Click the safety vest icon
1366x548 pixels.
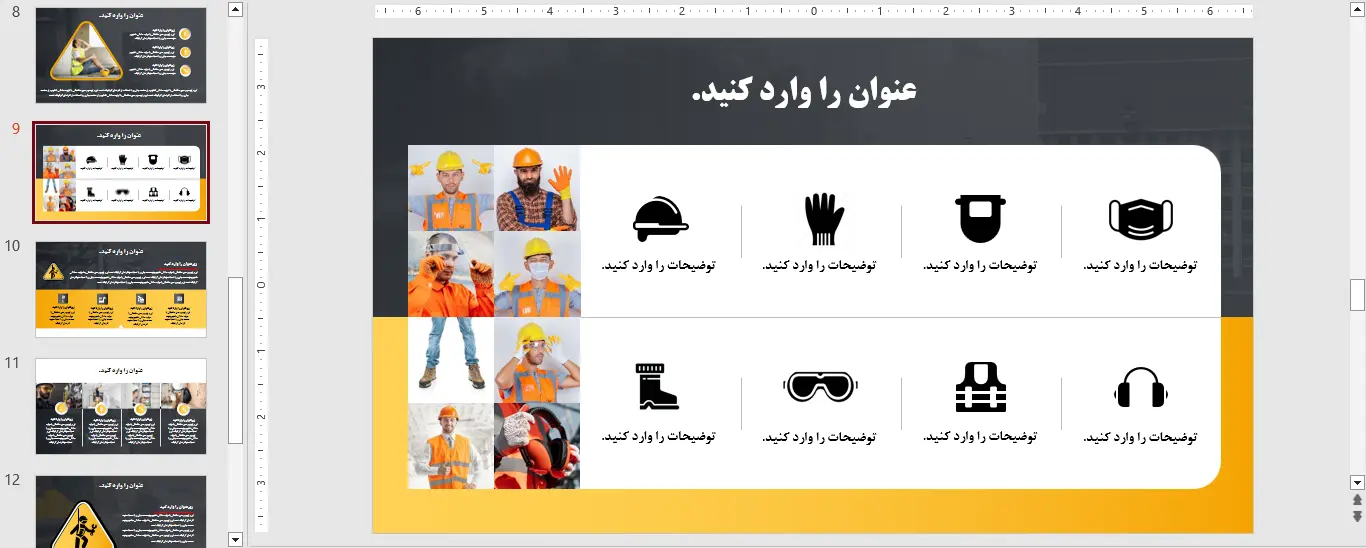pyautogui.click(x=981, y=387)
